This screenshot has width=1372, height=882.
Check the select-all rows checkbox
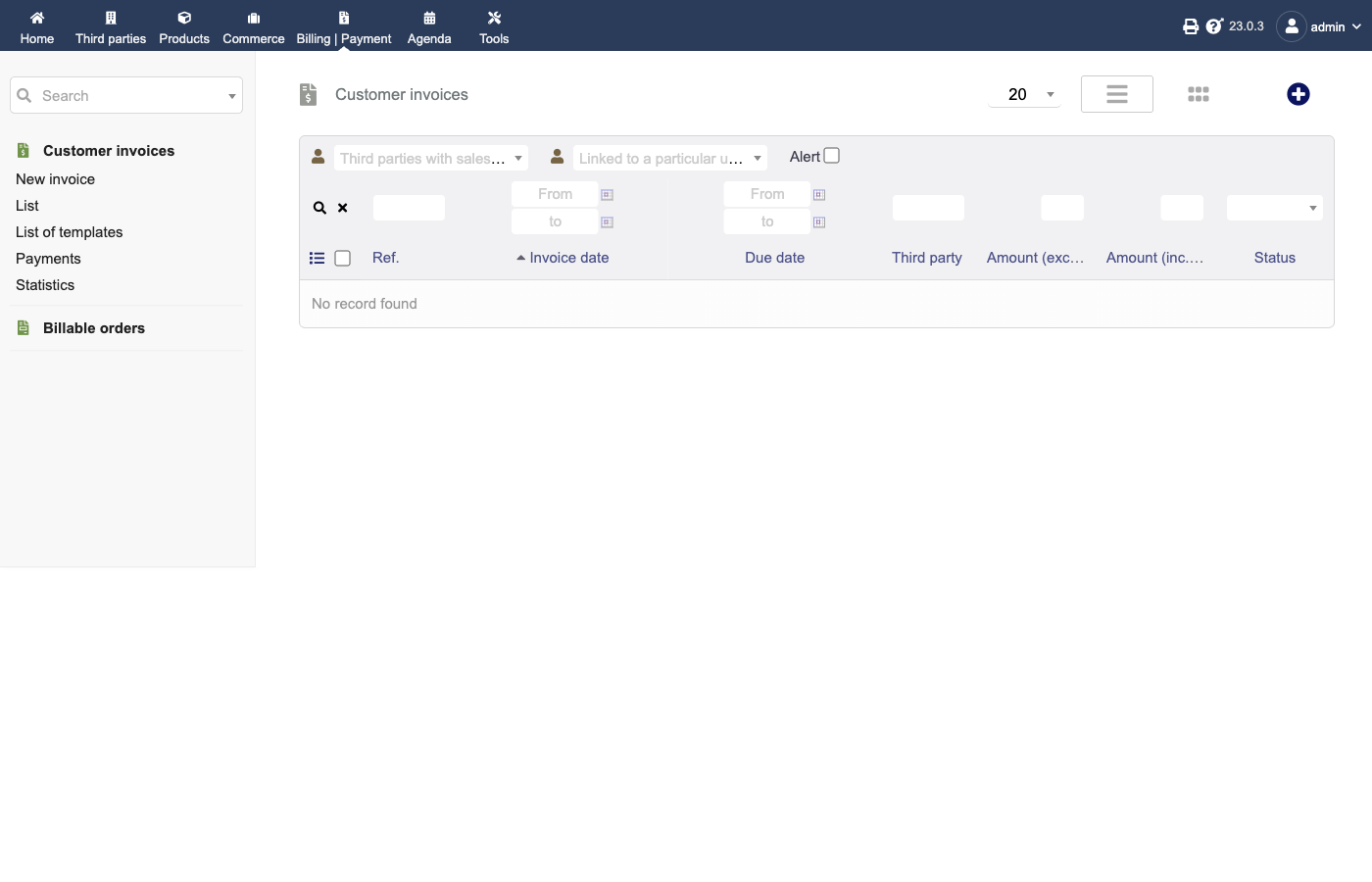[x=343, y=258]
